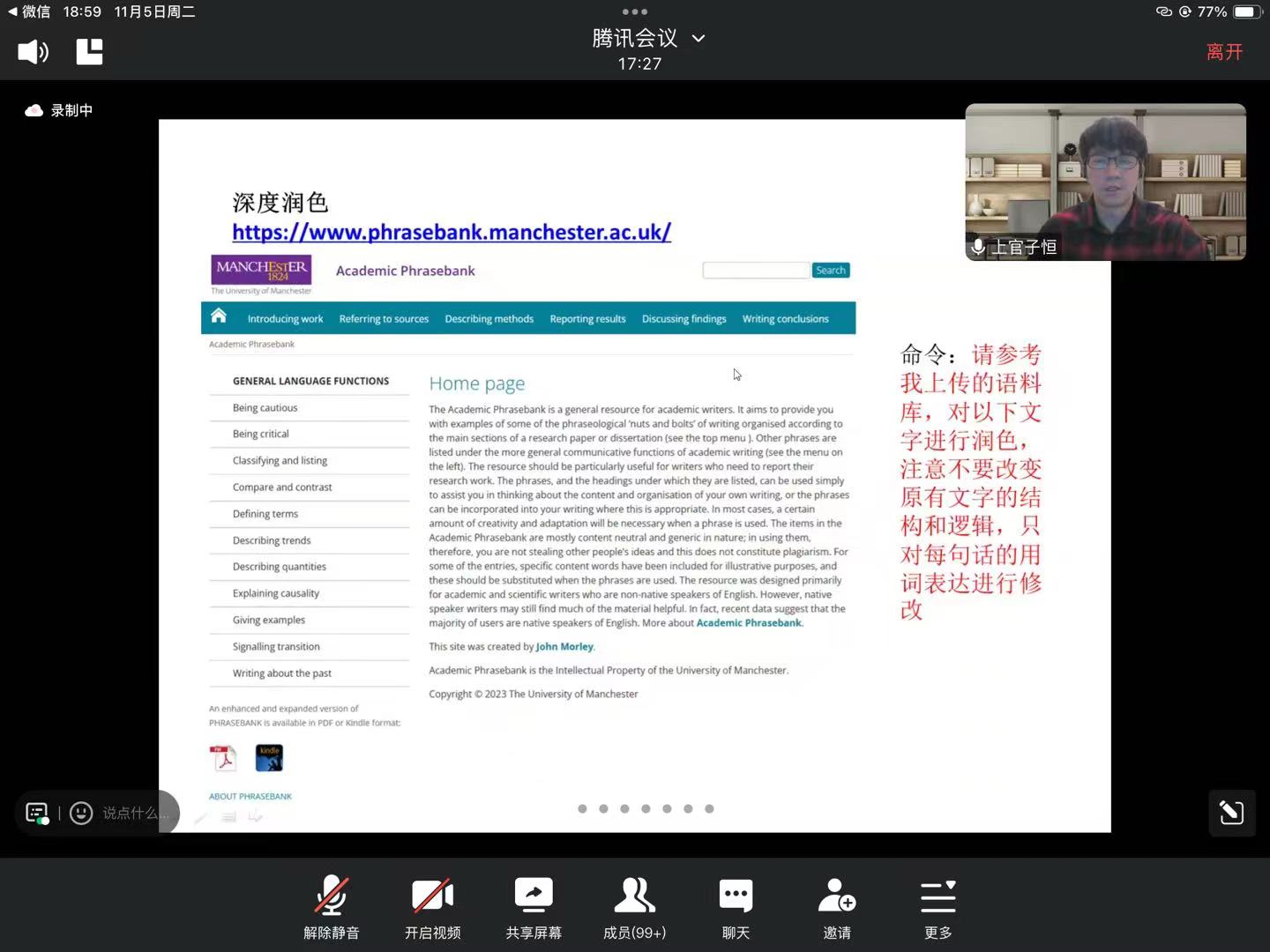Open the emoji reaction picker
Image resolution: width=1270 pixels, height=952 pixels.
tap(81, 813)
